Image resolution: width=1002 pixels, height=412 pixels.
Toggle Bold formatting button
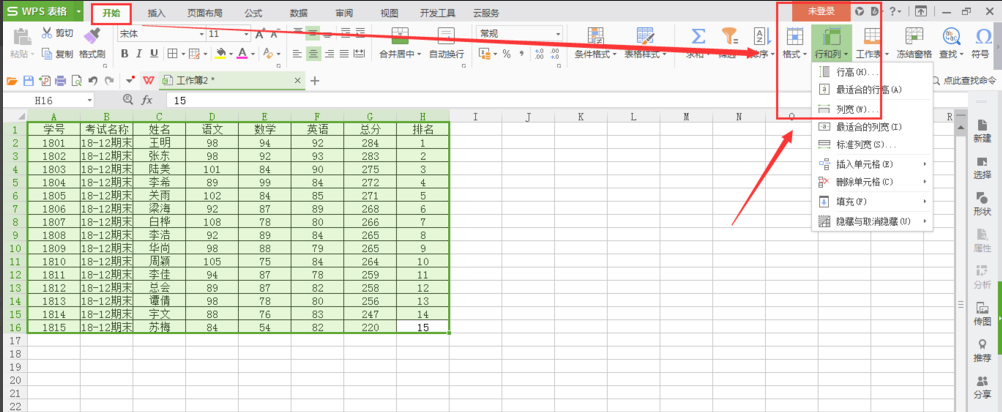click(125, 54)
